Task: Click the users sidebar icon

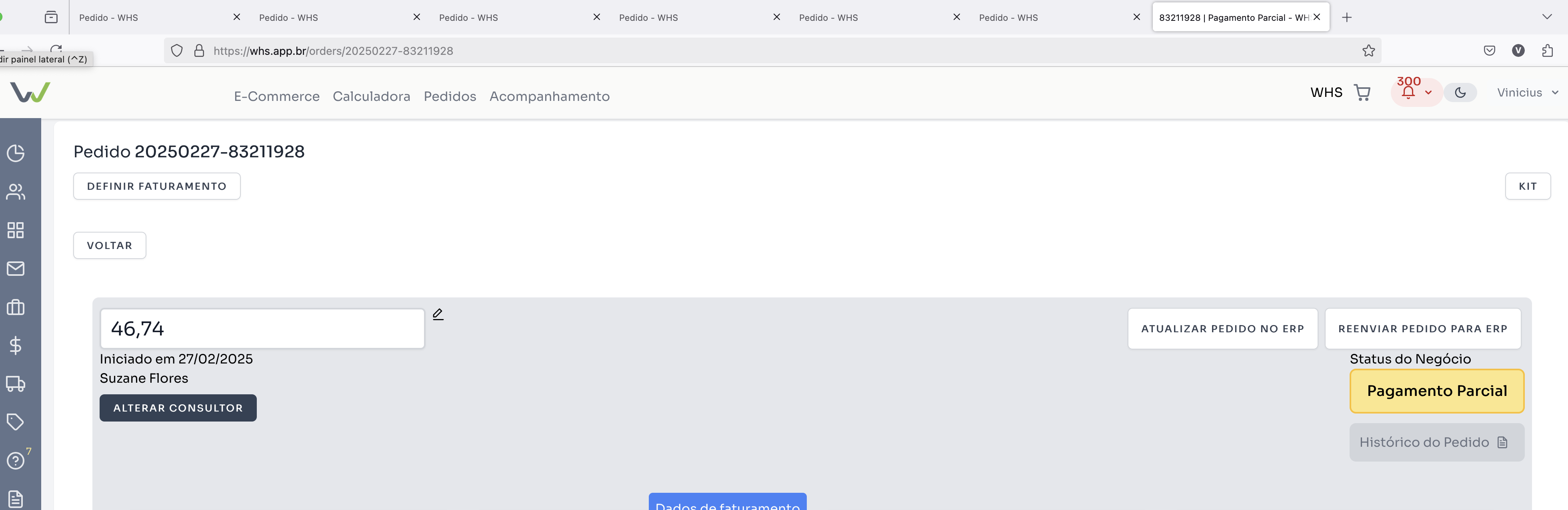Action: (x=16, y=192)
